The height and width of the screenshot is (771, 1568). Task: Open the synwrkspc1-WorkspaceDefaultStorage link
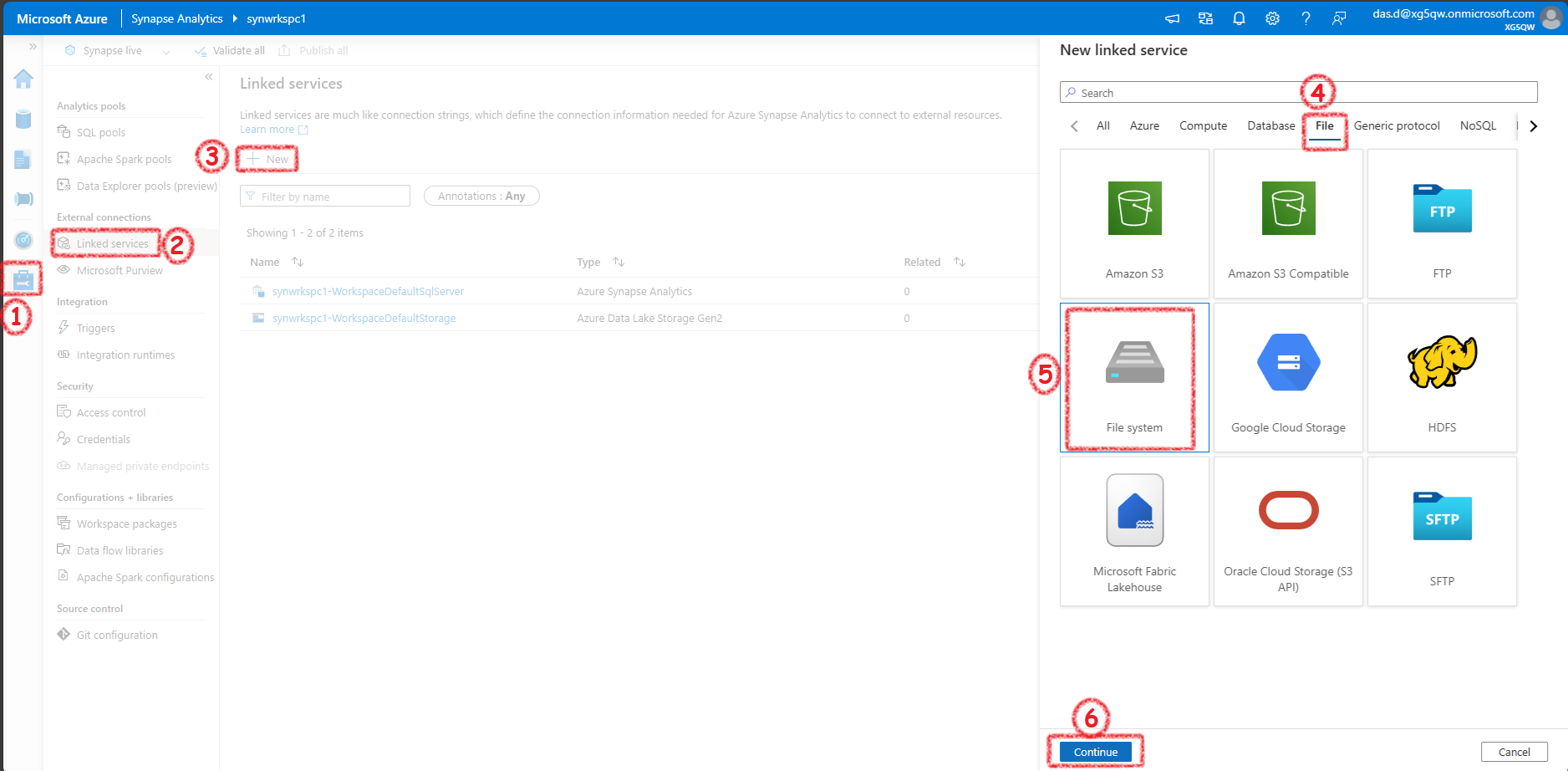tap(364, 319)
